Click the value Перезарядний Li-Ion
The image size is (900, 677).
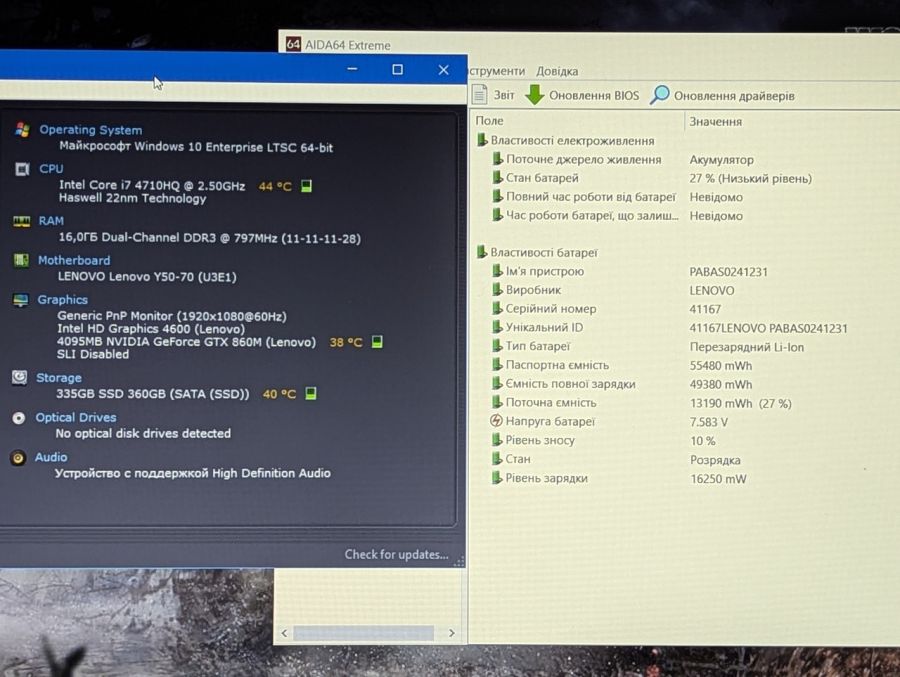(x=747, y=347)
